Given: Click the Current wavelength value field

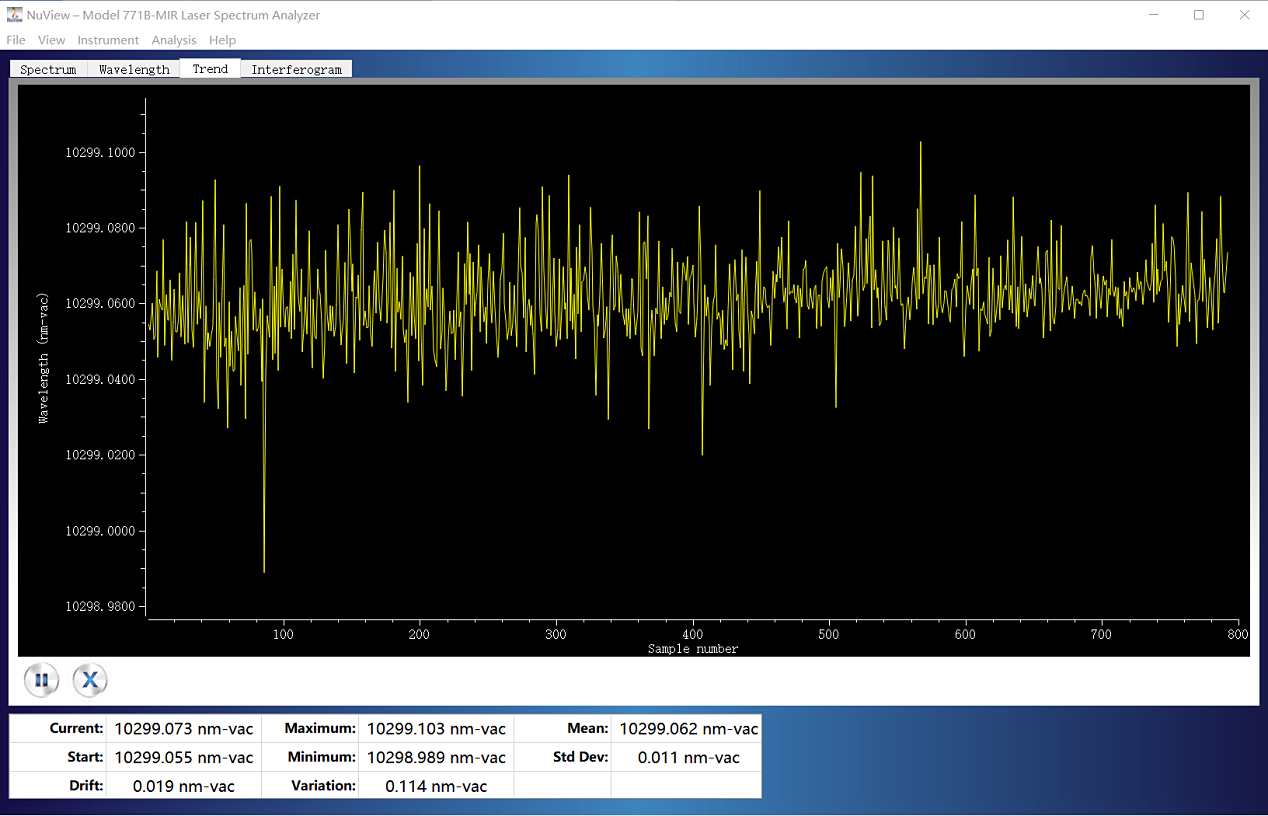Looking at the screenshot, I should (x=184, y=729).
